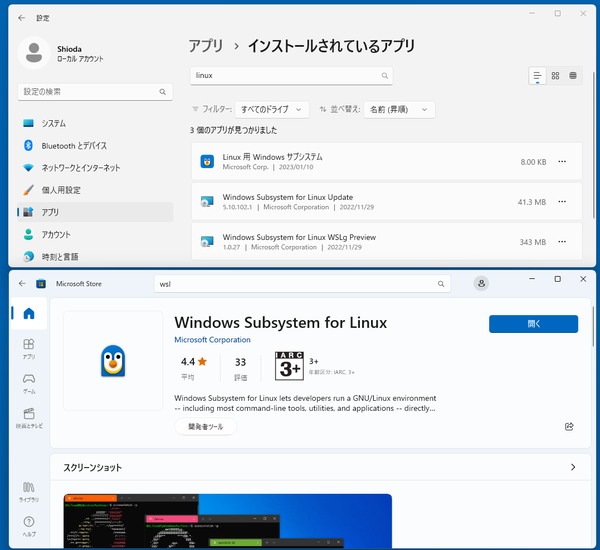Screen dimensions: 600x550
Task: Click the 8.00 KB size value
Action: pyautogui.click(x=533, y=162)
